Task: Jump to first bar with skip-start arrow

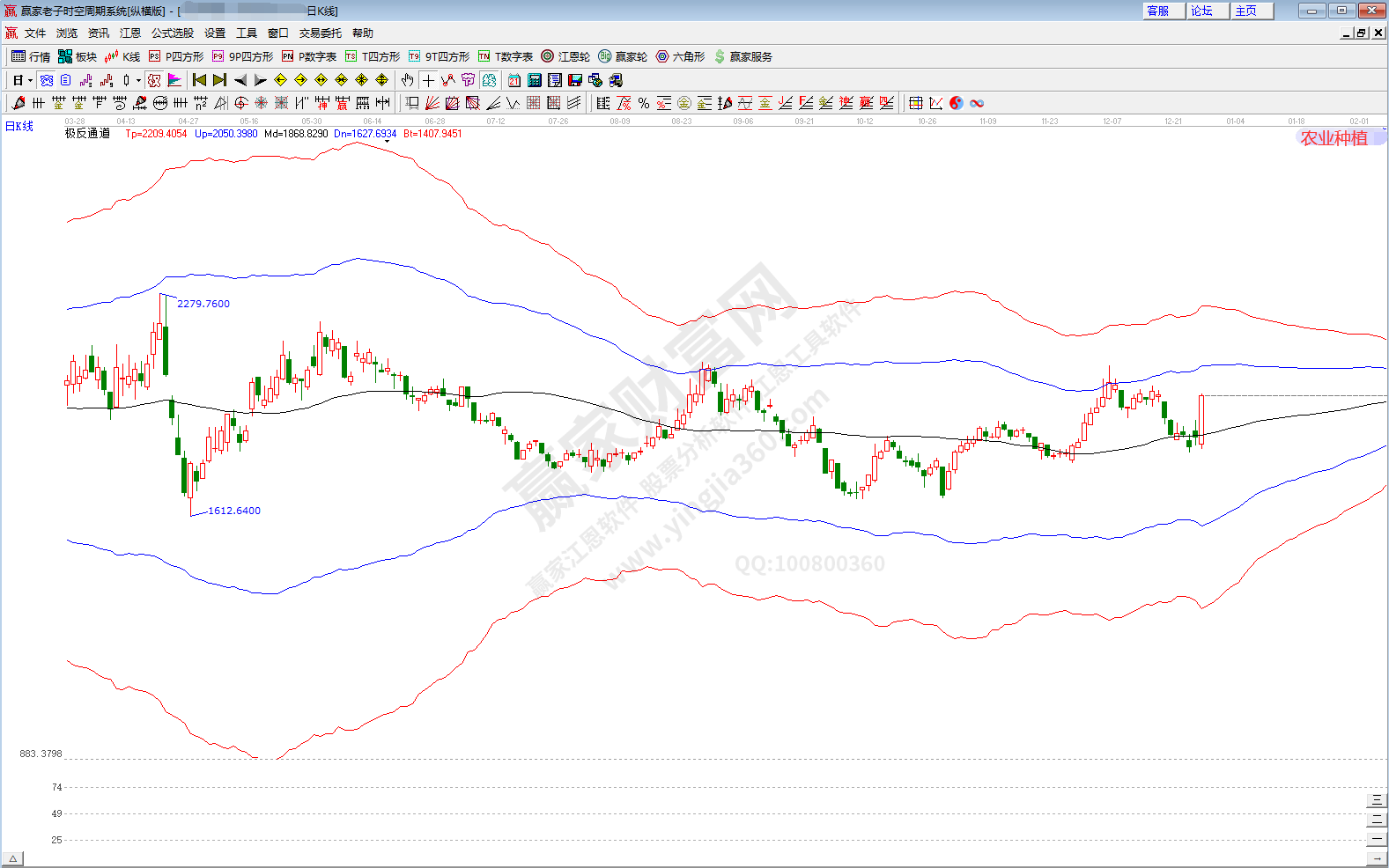Action: [x=199, y=80]
